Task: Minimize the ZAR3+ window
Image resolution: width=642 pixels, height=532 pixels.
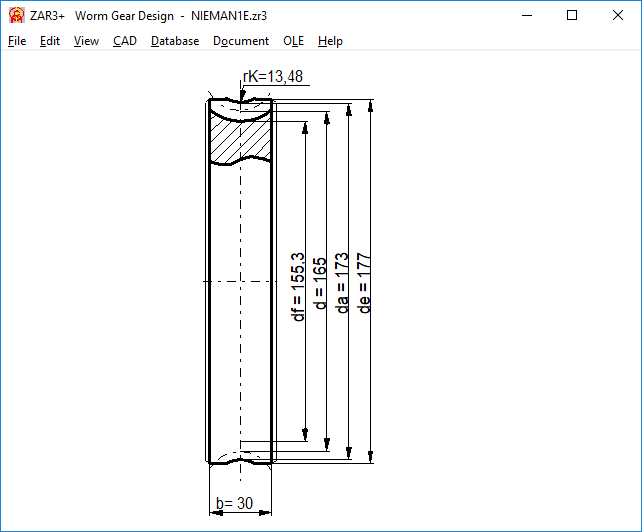Action: pos(526,16)
